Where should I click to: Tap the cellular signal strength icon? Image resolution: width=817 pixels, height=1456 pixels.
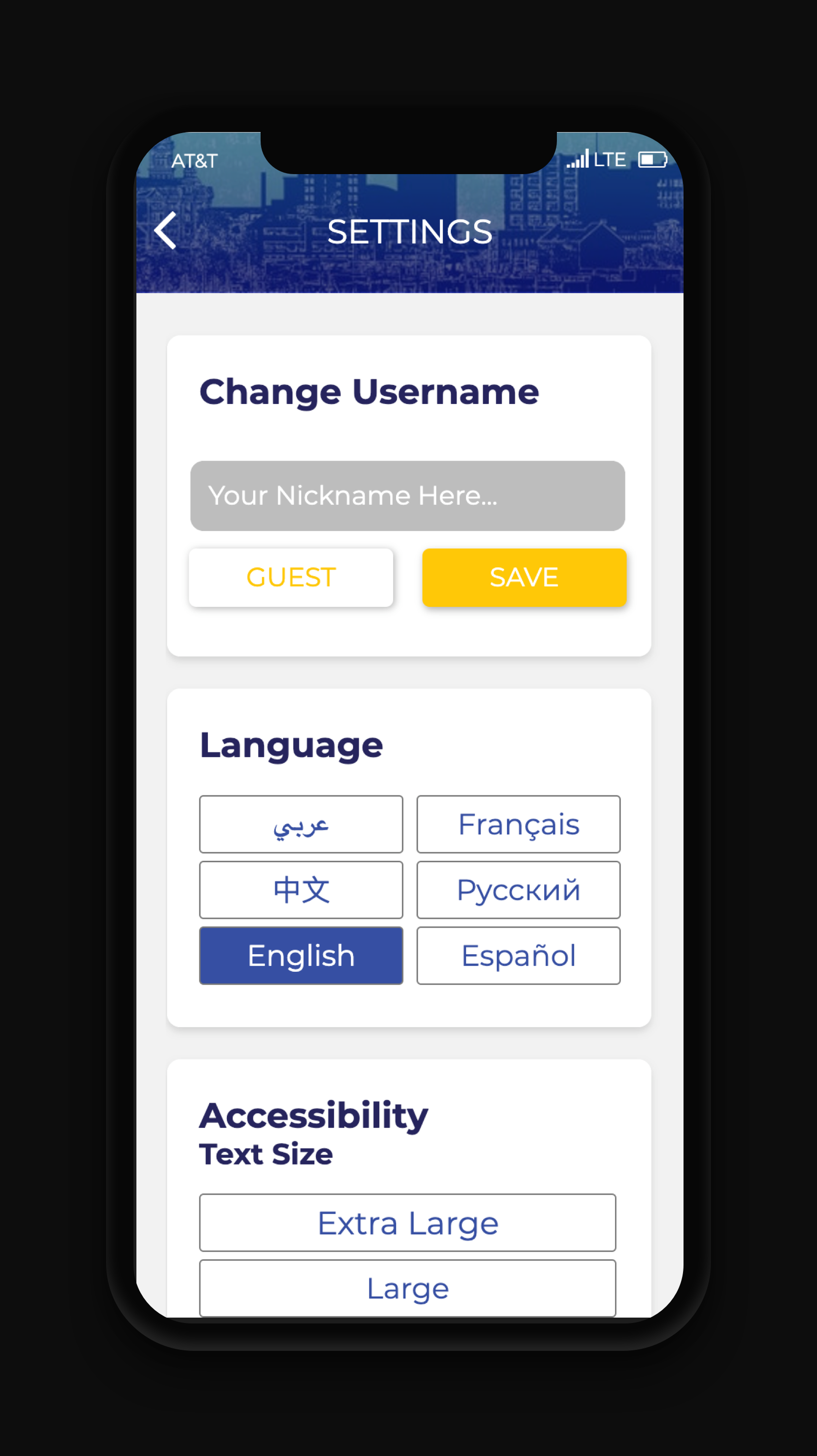pos(577,159)
